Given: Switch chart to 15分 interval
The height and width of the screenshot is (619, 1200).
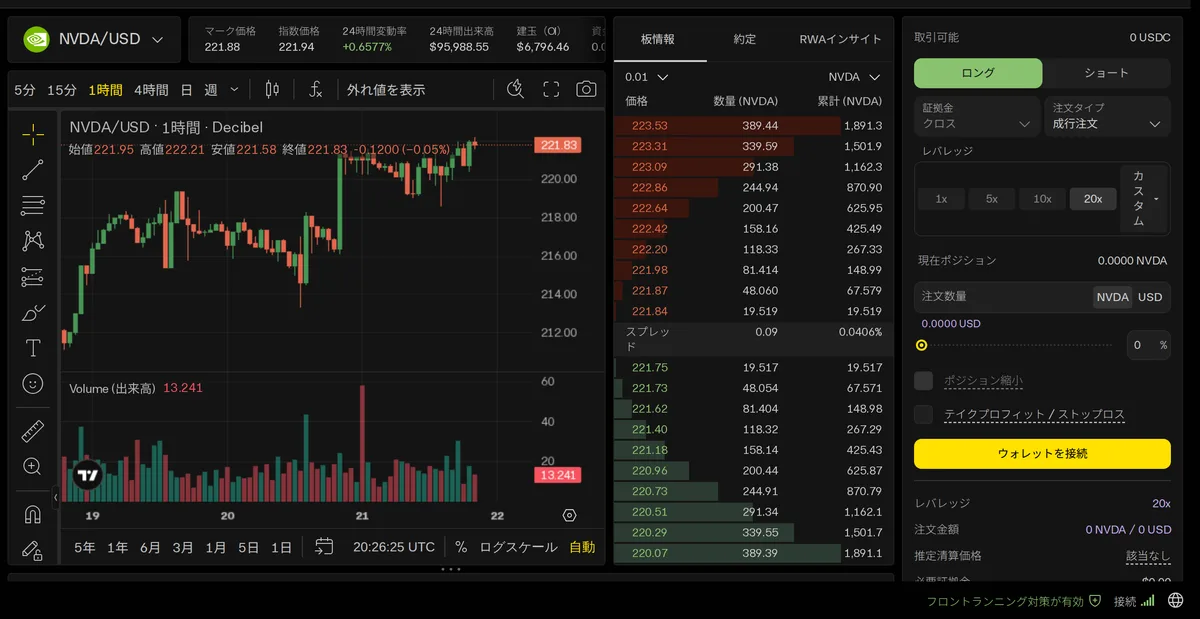Looking at the screenshot, I should pos(62,90).
